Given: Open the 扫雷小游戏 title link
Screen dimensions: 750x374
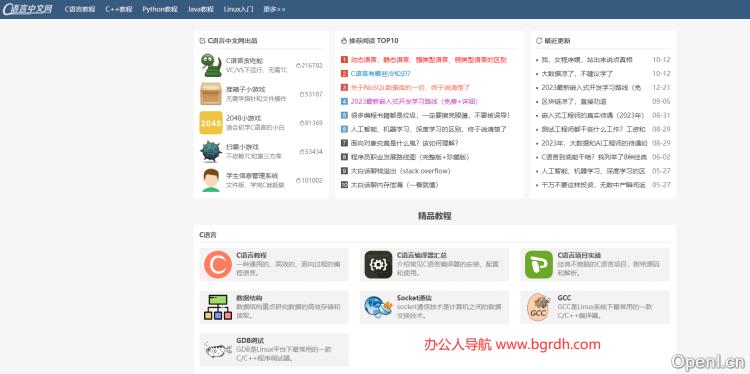Looking at the screenshot, I should click(242, 147).
